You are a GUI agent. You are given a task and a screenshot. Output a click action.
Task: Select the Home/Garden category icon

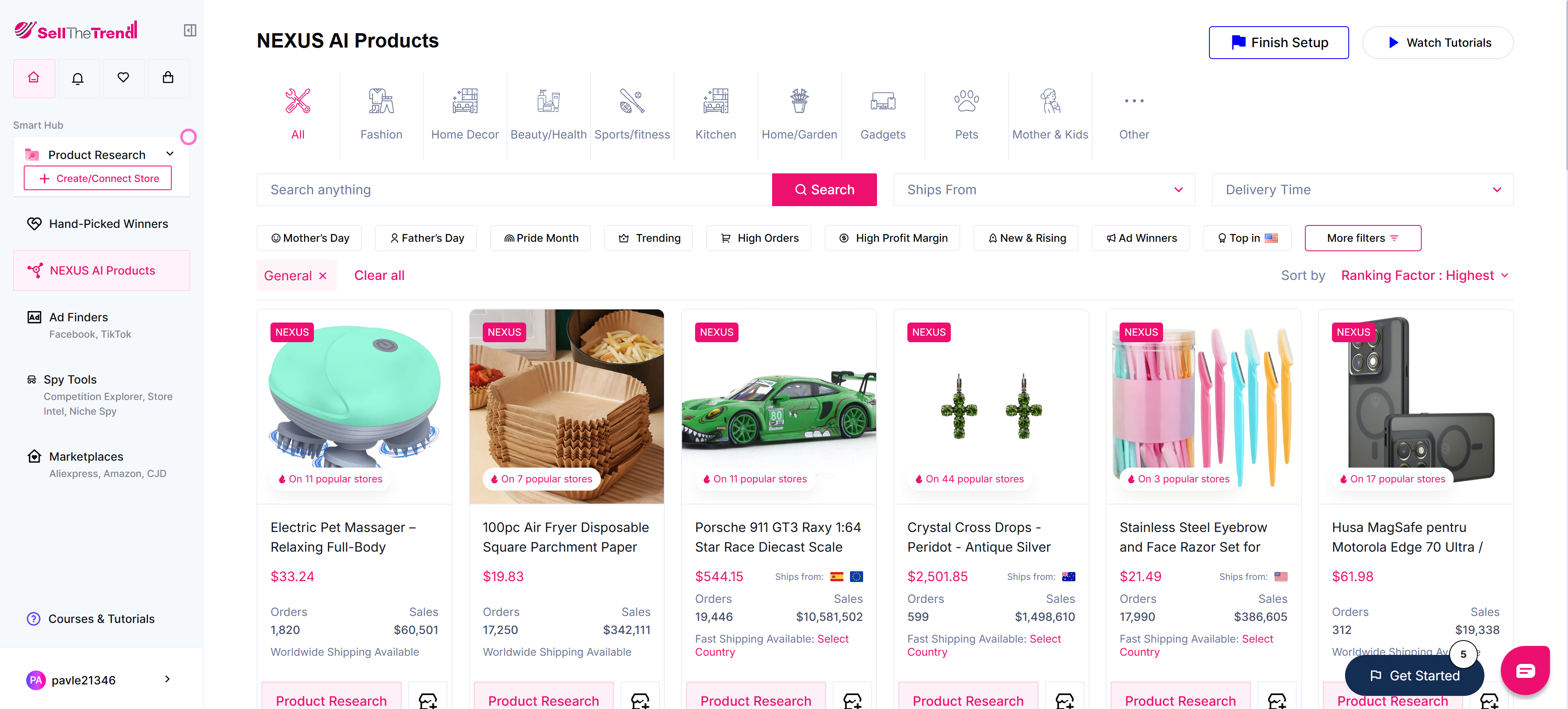(x=799, y=101)
